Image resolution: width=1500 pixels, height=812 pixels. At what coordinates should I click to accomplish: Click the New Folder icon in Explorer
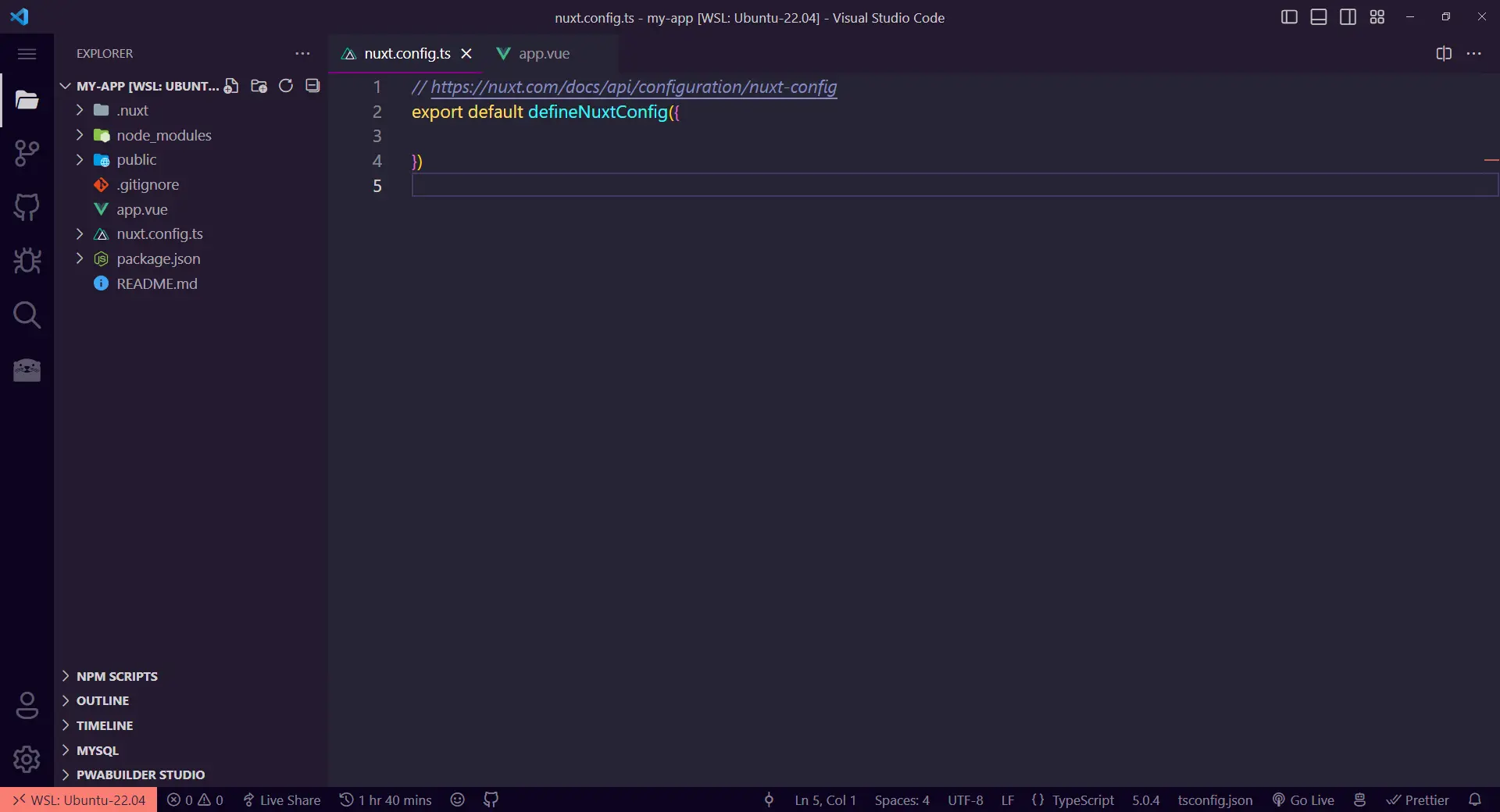pyautogui.click(x=259, y=86)
